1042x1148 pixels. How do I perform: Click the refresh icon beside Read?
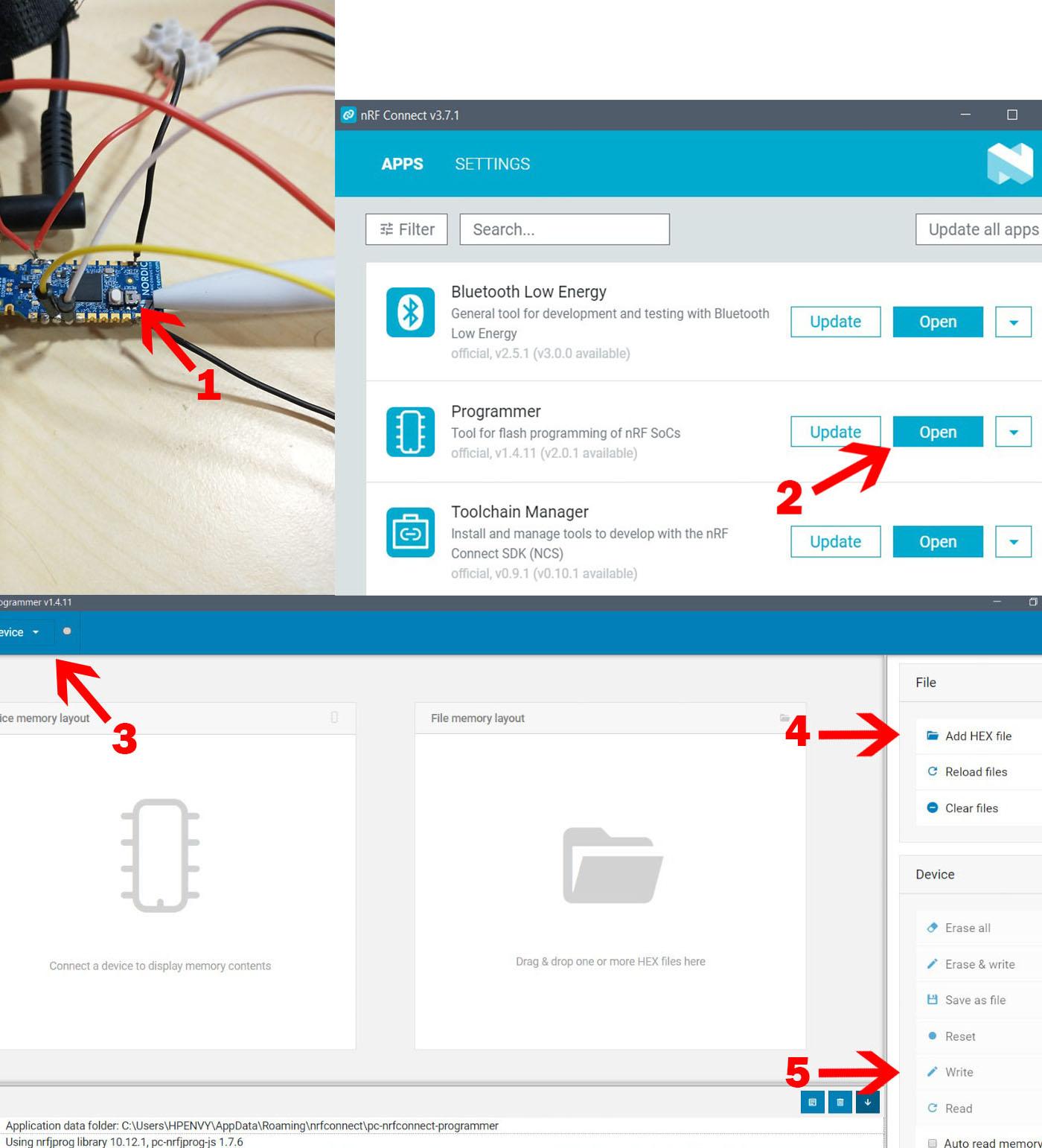pos(932,1108)
